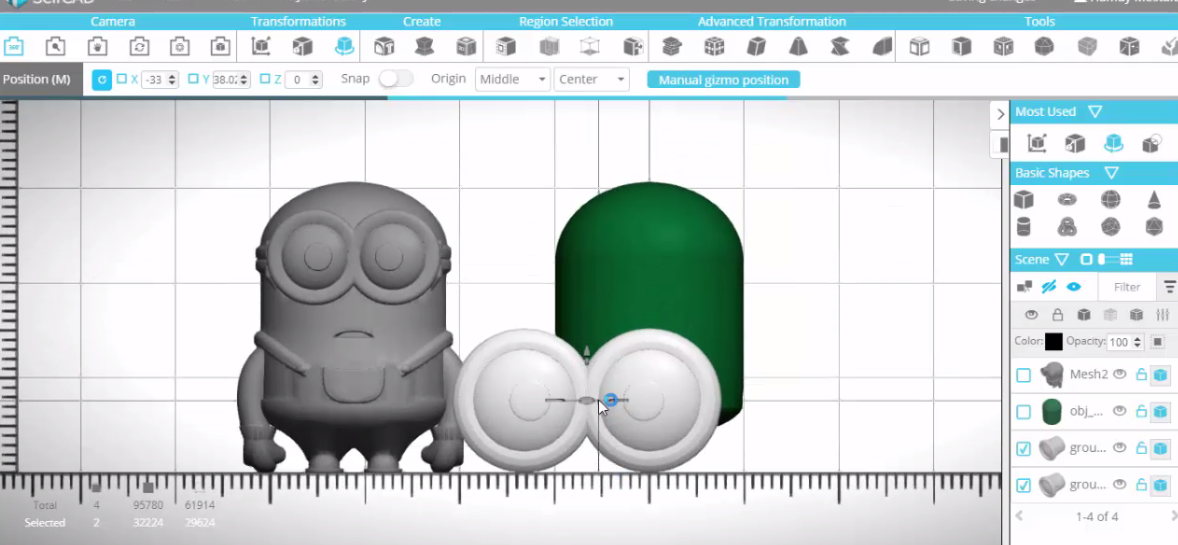Image resolution: width=1178 pixels, height=545 pixels.
Task: Activate the pan camera hand tool
Action: click(97, 47)
